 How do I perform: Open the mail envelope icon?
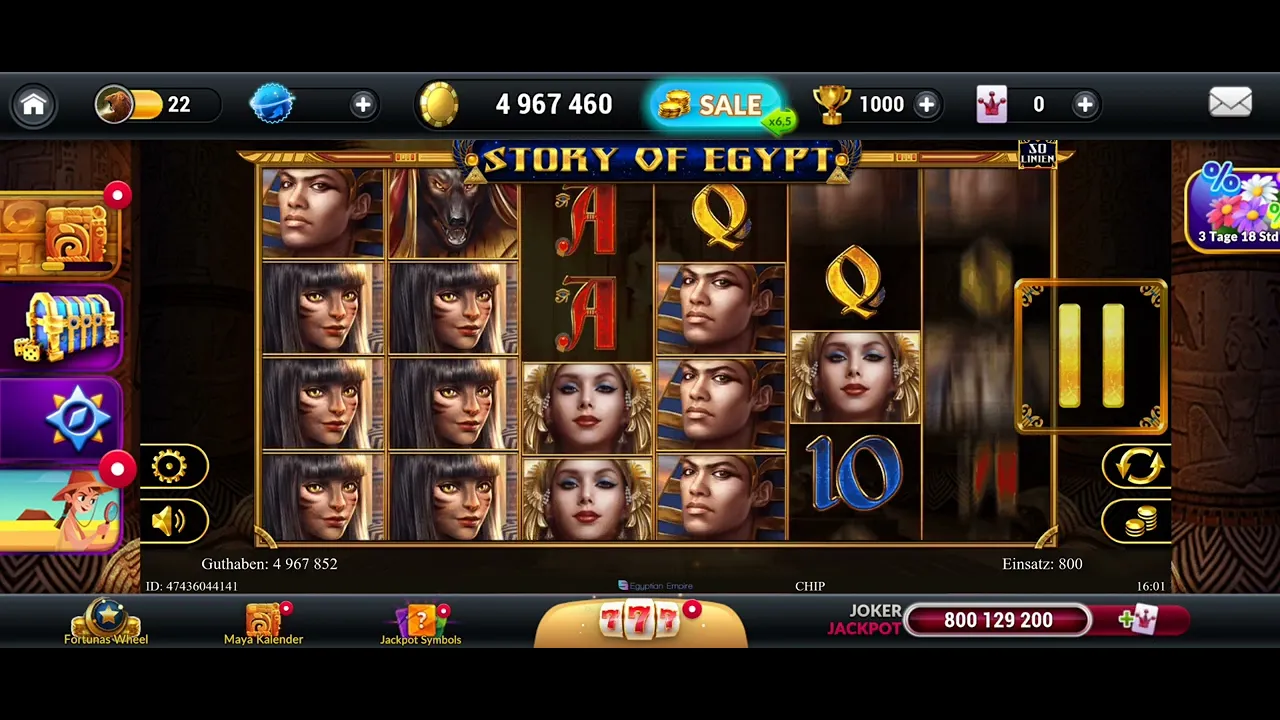(x=1230, y=103)
